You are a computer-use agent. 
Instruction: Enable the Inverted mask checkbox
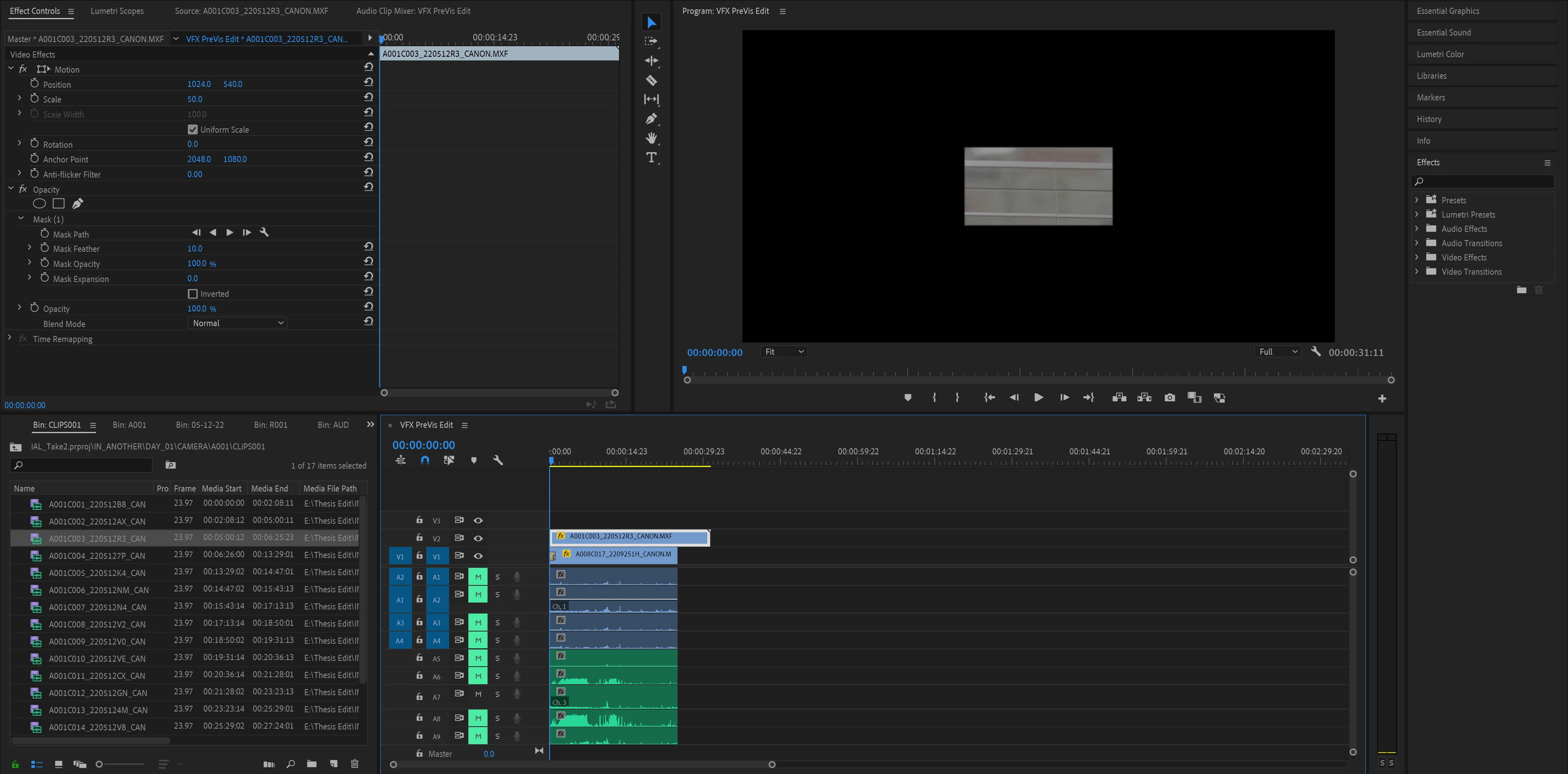pos(193,294)
